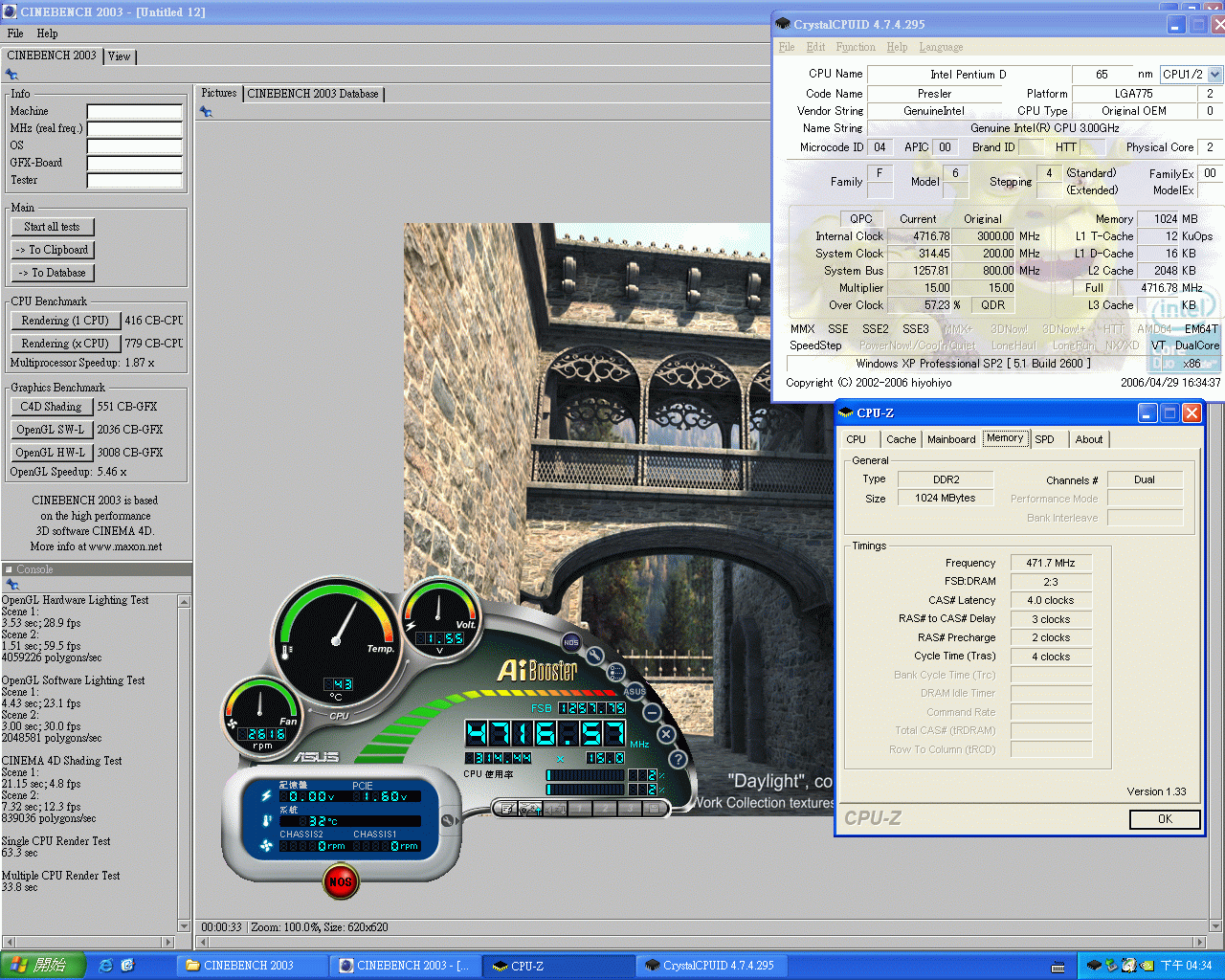The height and width of the screenshot is (980, 1225).
Task: Click the Console scrollbar down arrow
Action: click(x=184, y=925)
